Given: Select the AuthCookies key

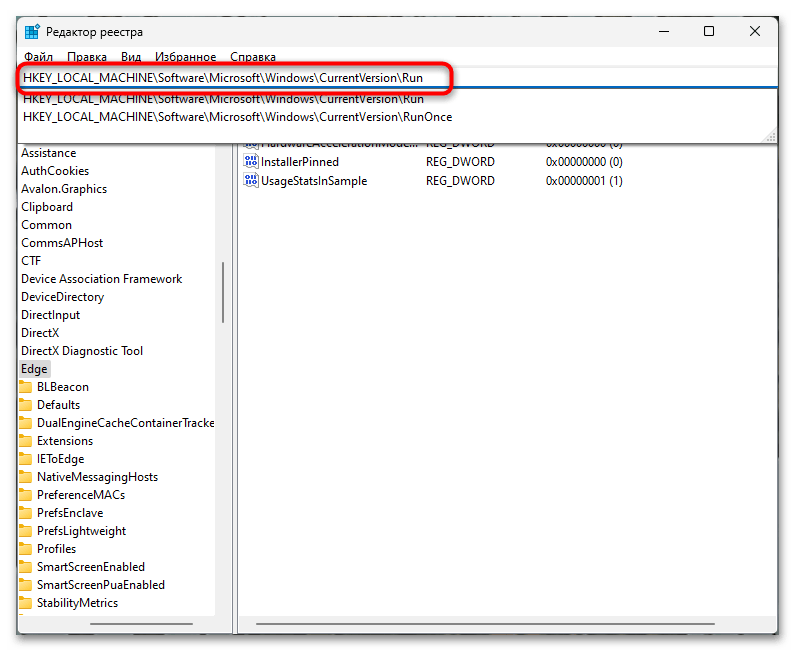Looking at the screenshot, I should (55, 171).
